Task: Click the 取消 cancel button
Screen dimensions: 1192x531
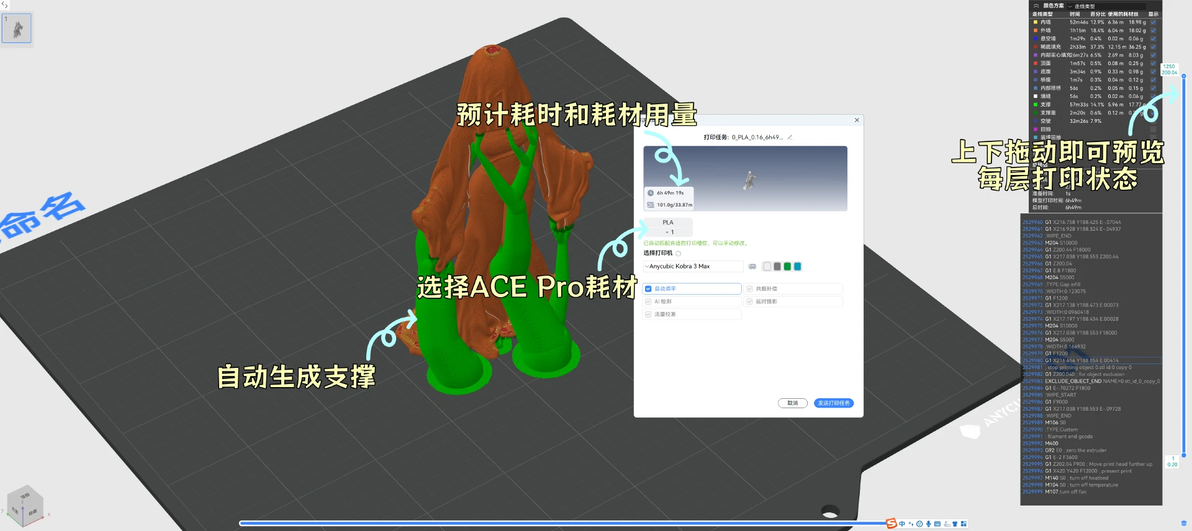Action: (793, 402)
